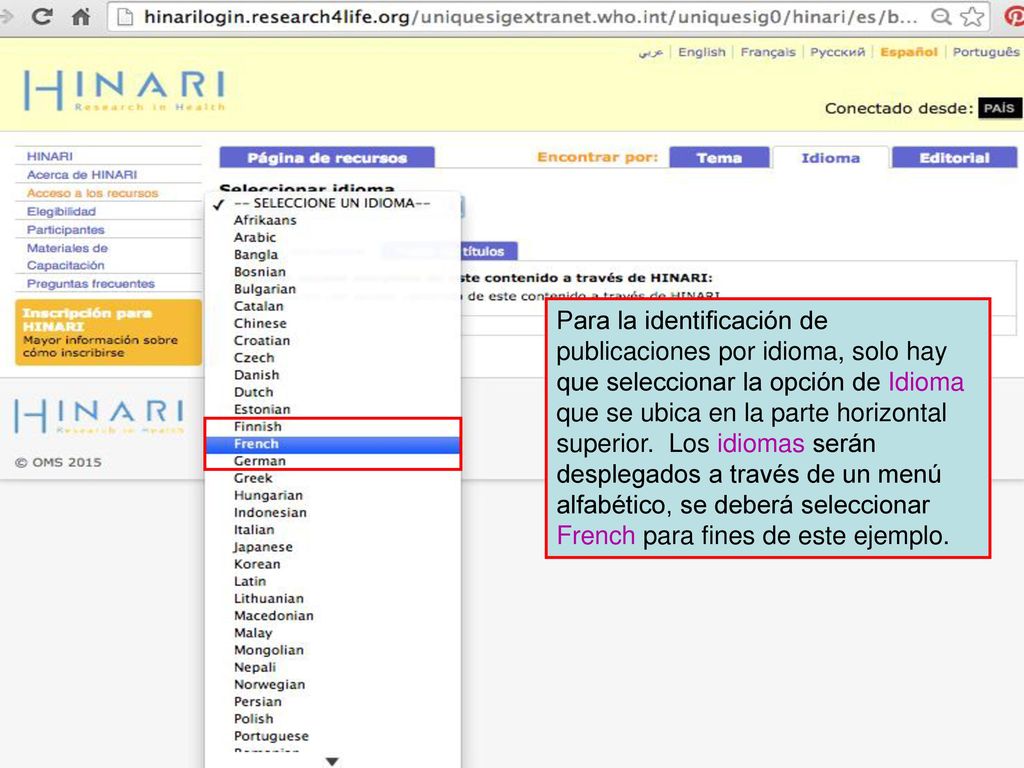Select Czech from the language list
The width and height of the screenshot is (1024, 768).
332,358
